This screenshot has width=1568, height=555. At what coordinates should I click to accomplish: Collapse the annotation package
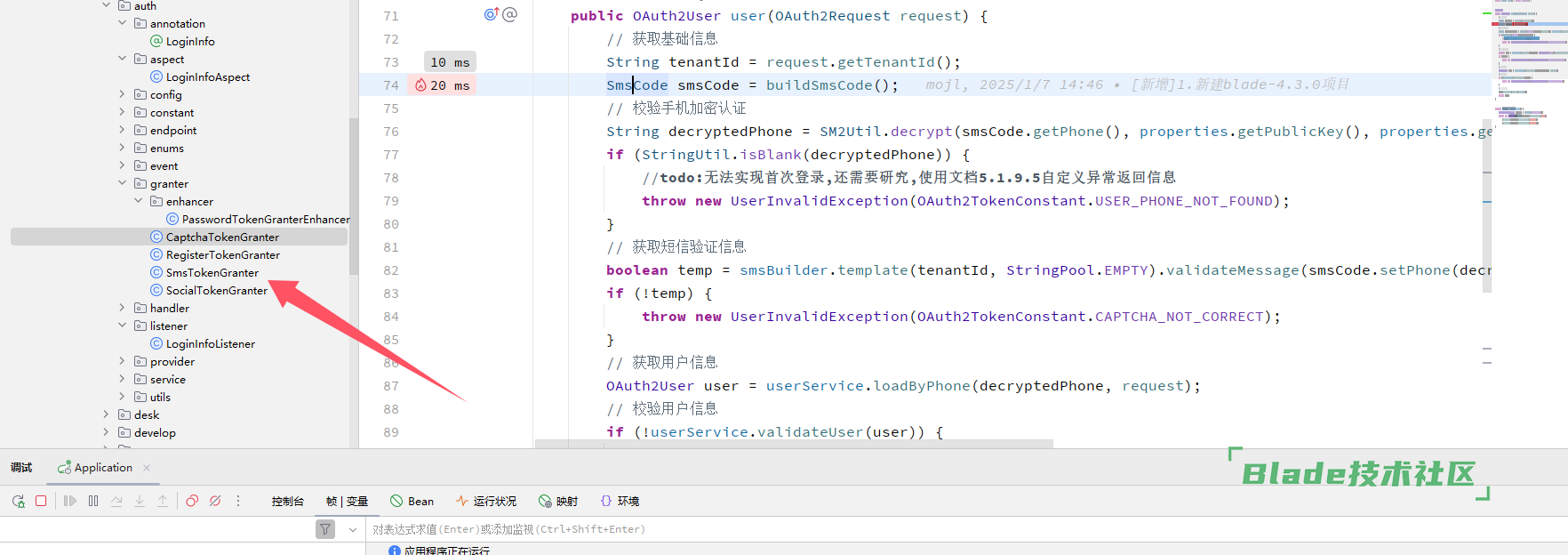click(x=123, y=23)
